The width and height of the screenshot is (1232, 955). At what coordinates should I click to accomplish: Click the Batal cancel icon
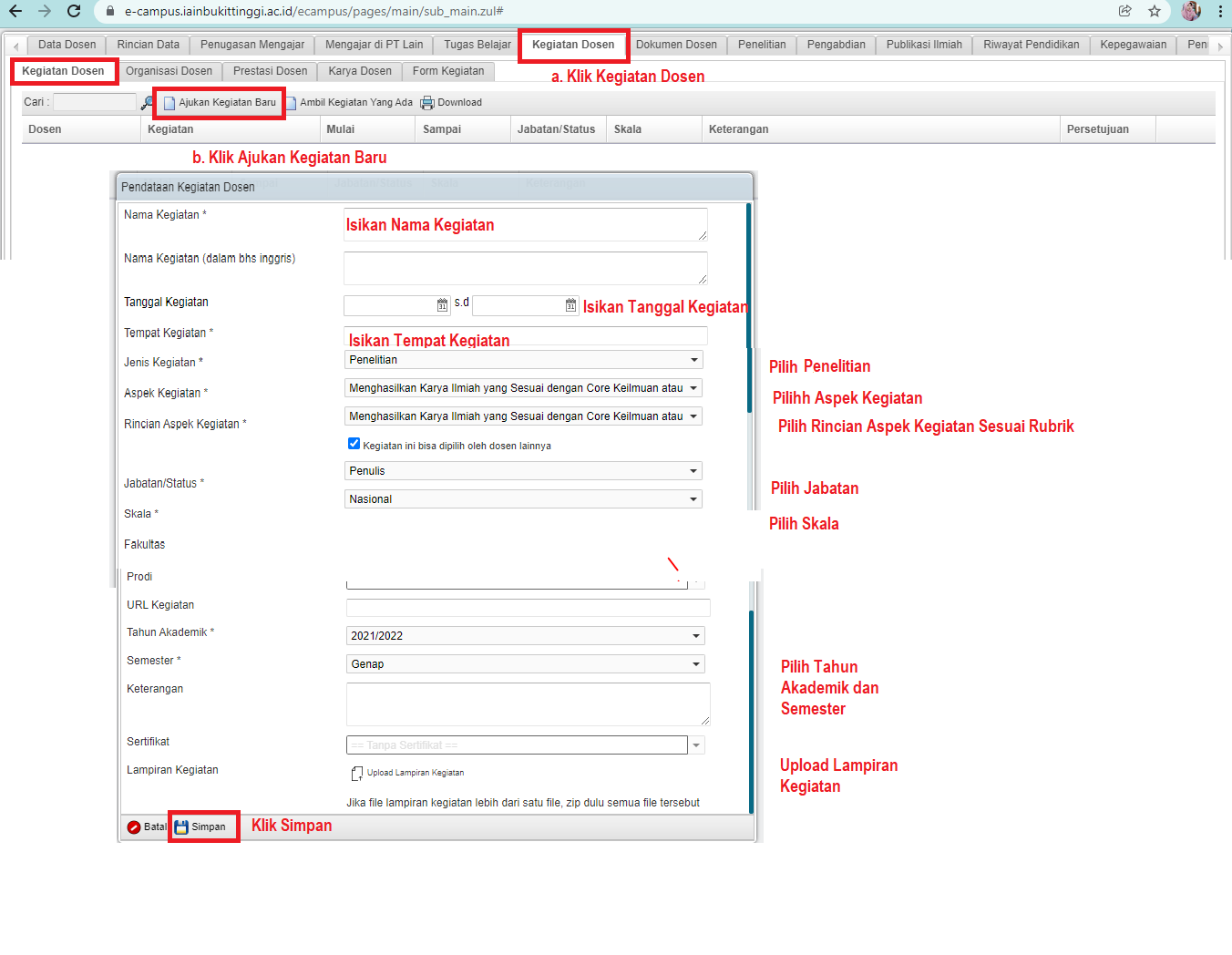(x=134, y=827)
